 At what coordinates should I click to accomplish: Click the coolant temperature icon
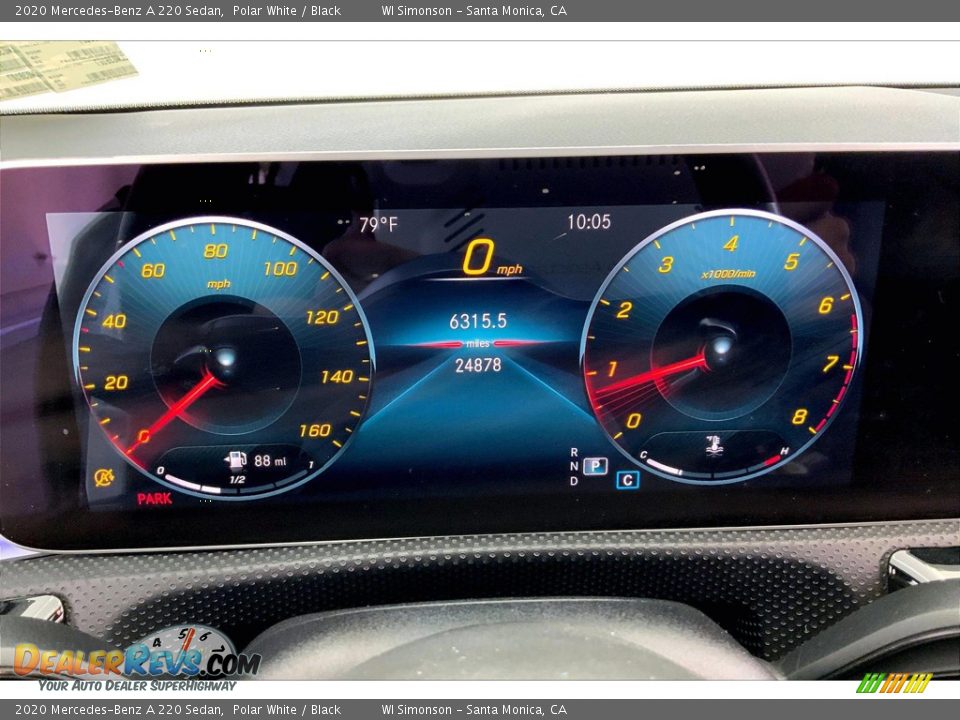click(714, 446)
